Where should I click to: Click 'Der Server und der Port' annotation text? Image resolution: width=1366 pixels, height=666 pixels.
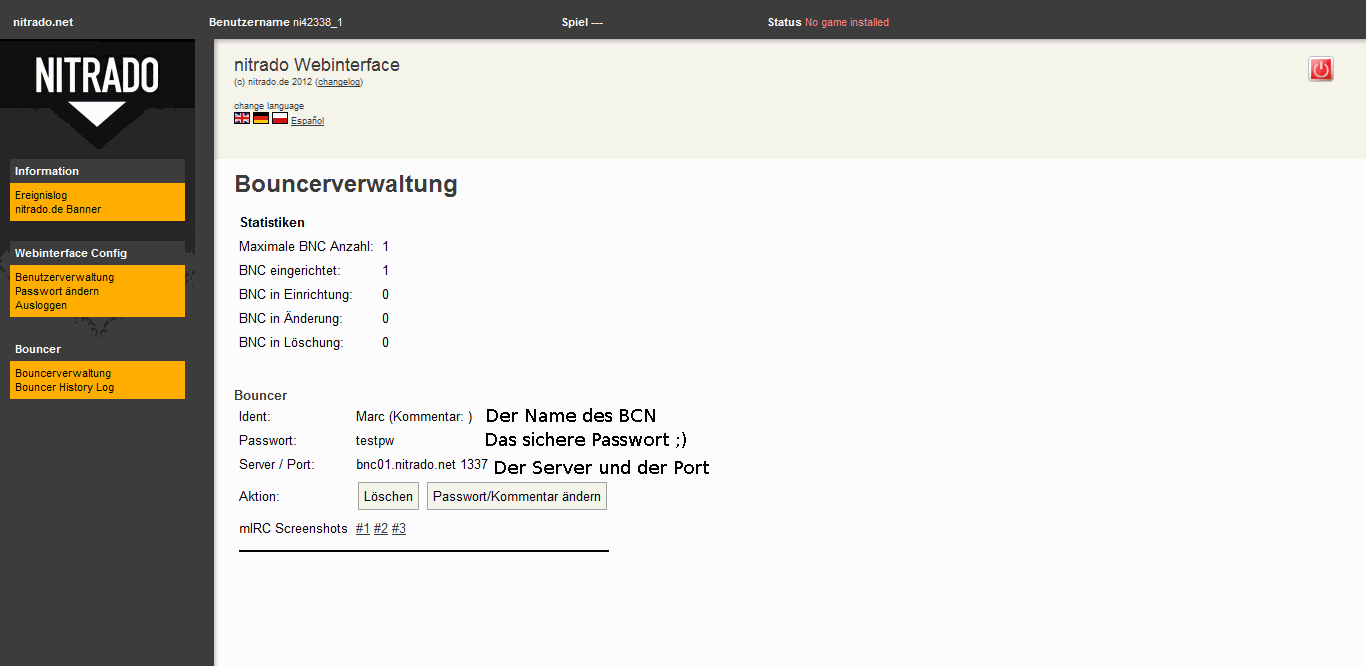602,468
